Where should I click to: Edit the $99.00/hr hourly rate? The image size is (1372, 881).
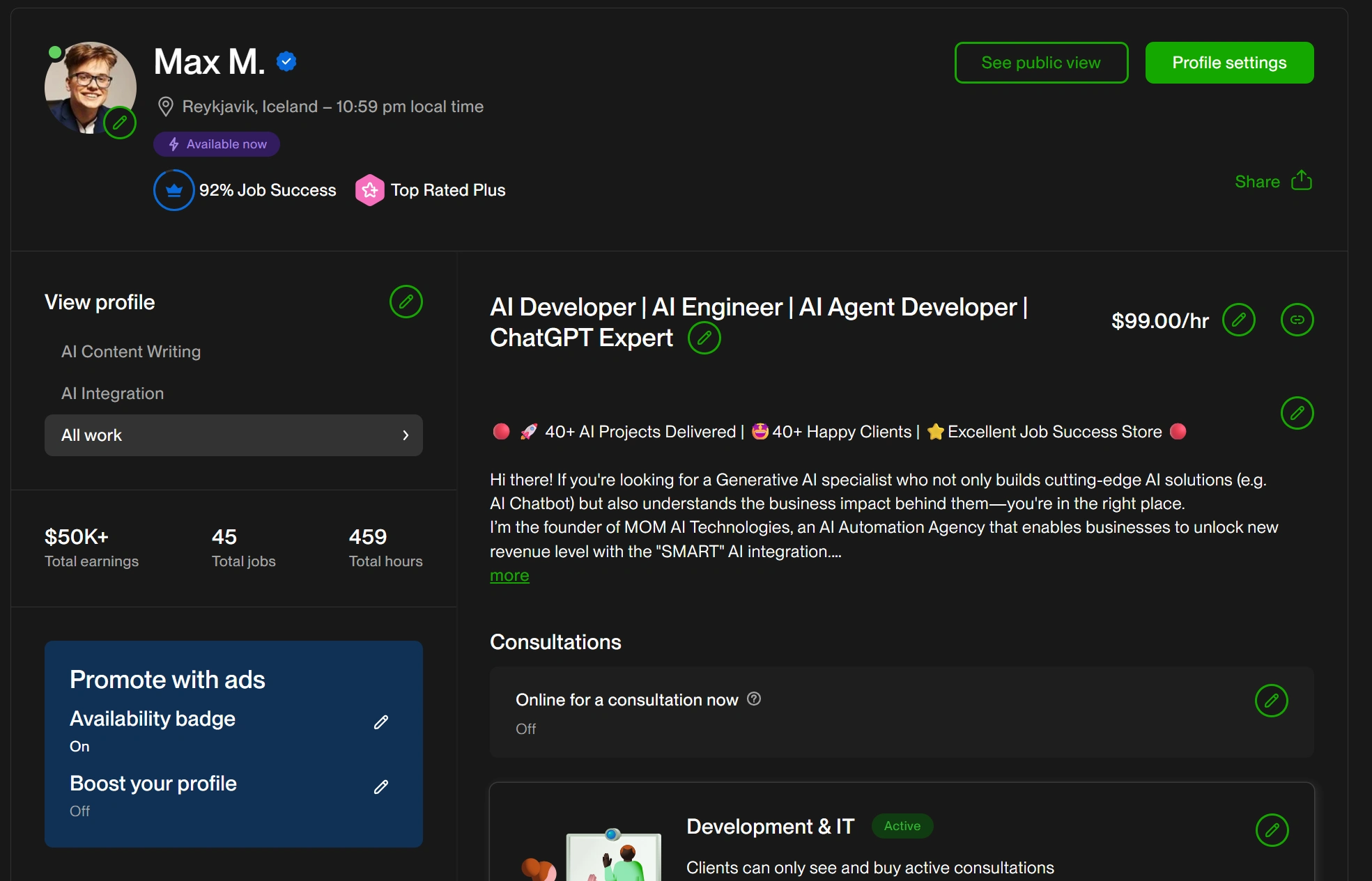(x=1238, y=320)
